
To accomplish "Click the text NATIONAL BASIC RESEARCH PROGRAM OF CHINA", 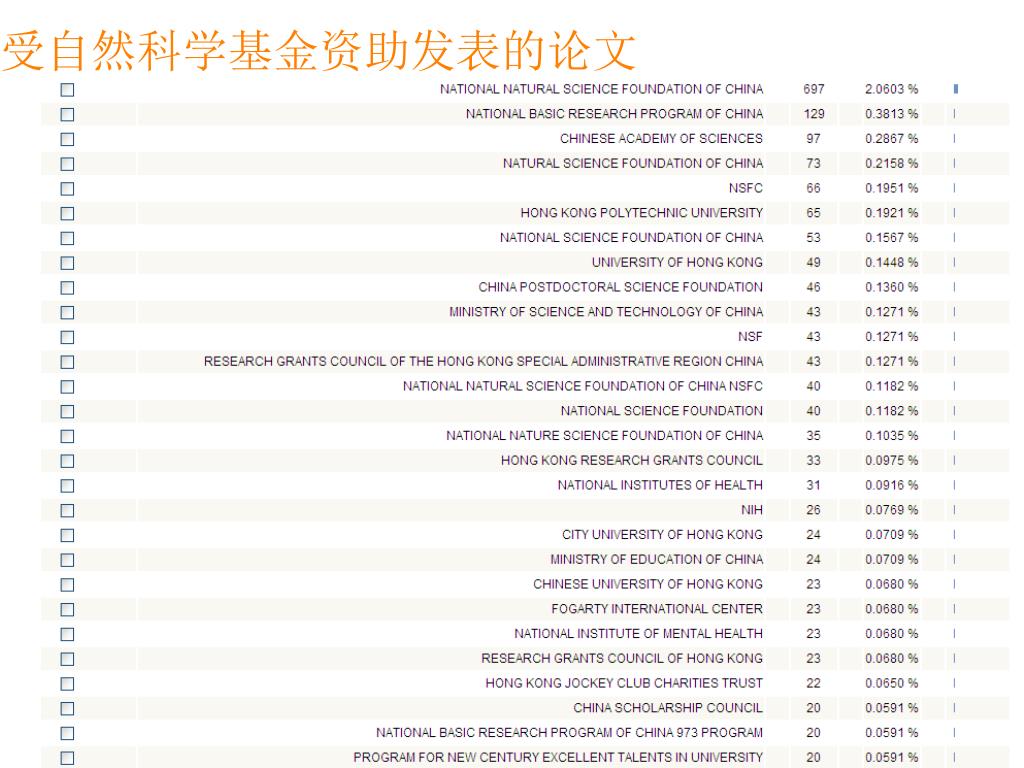I will click(x=615, y=114).
